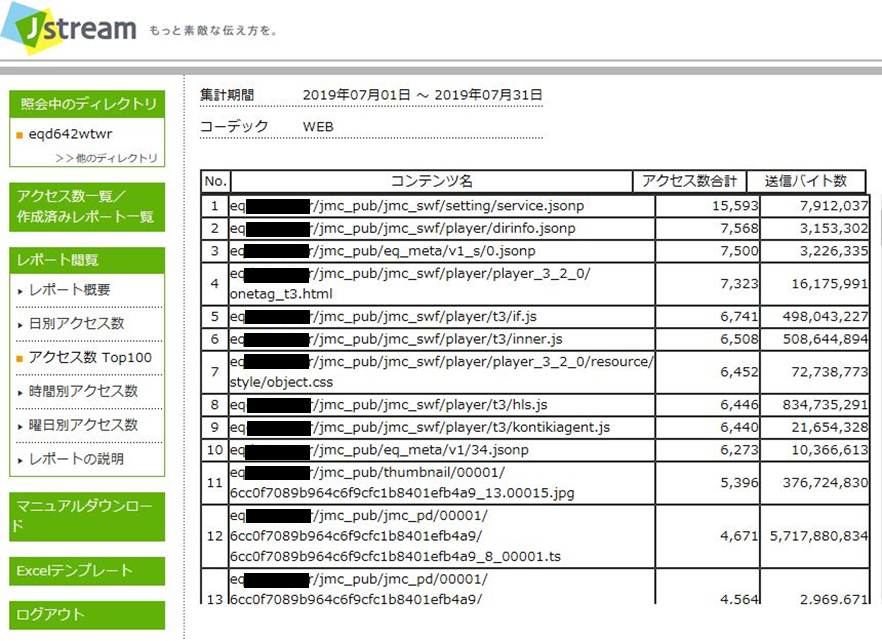Select アクセス数 Top100 menu item
This screenshot has height=641, width=882.
[90, 357]
